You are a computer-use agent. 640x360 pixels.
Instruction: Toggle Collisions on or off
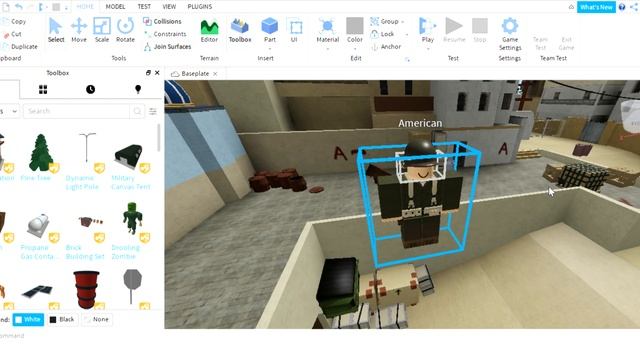pos(162,21)
